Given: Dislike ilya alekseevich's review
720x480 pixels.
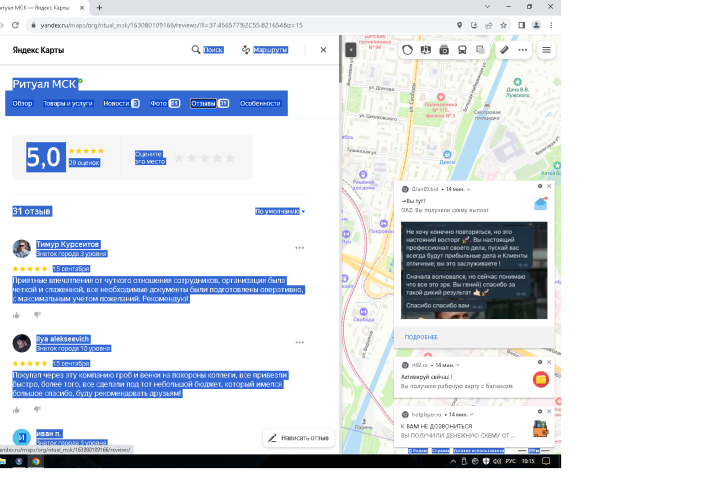Looking at the screenshot, I should [37, 410].
